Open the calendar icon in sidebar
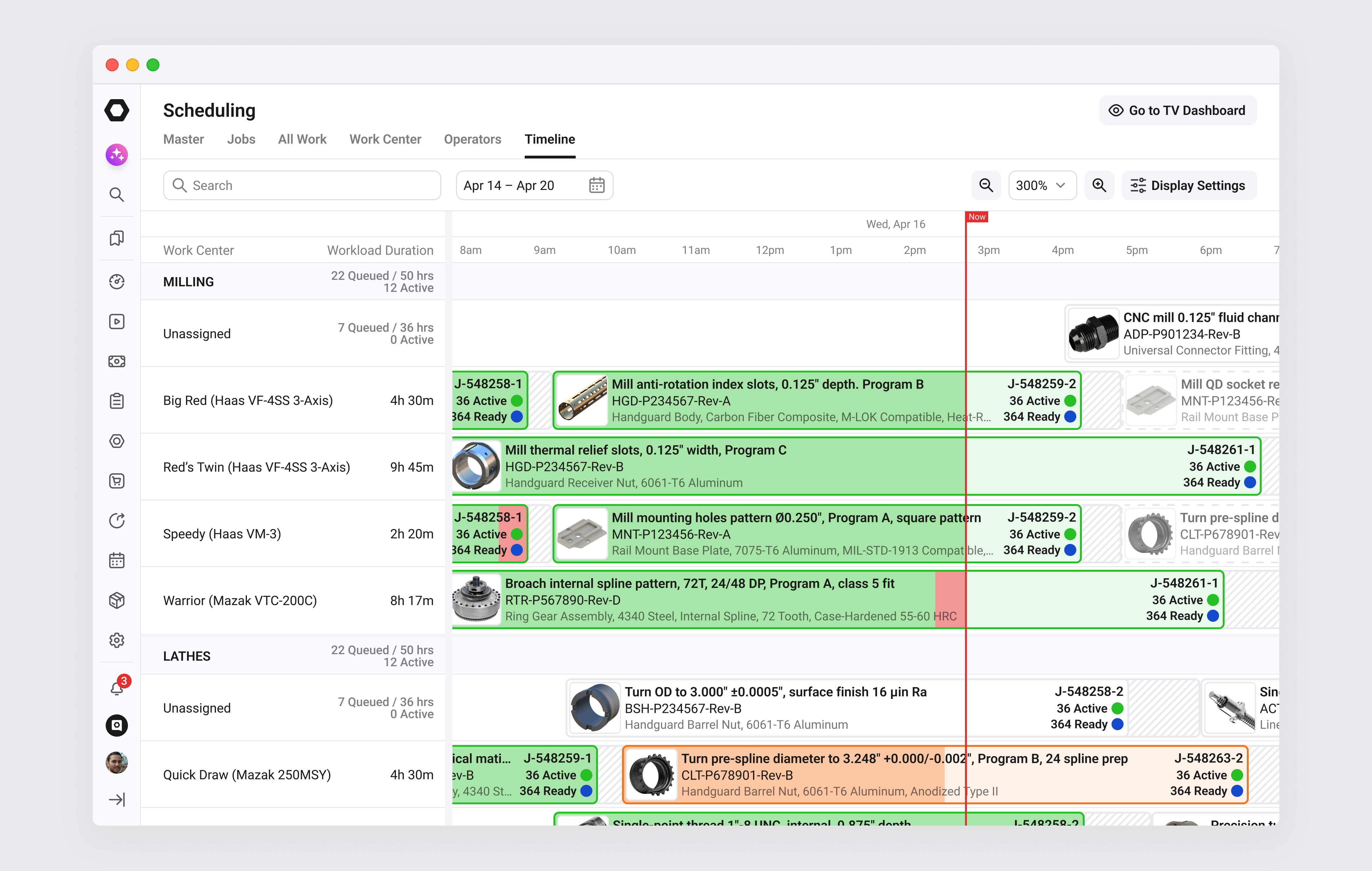 click(x=117, y=561)
